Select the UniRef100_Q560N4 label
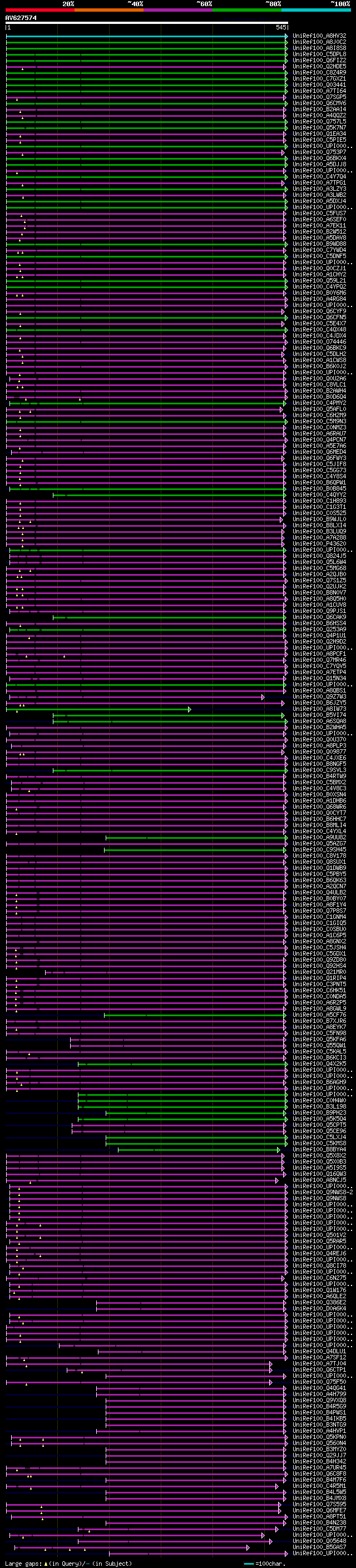 click(319, 1443)
